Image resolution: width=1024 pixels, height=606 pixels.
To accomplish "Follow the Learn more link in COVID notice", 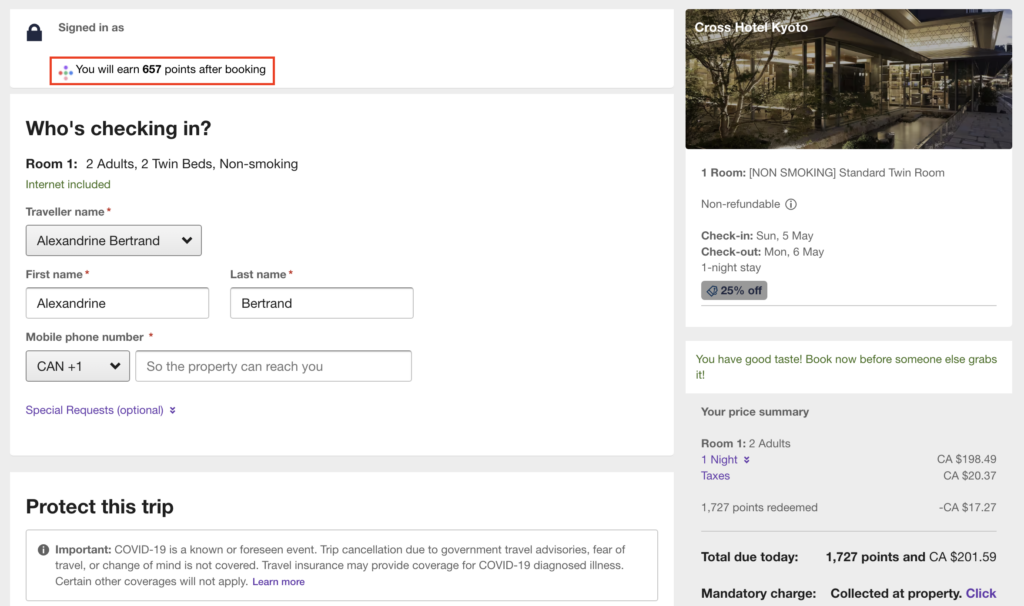I will pyautogui.click(x=278, y=582).
